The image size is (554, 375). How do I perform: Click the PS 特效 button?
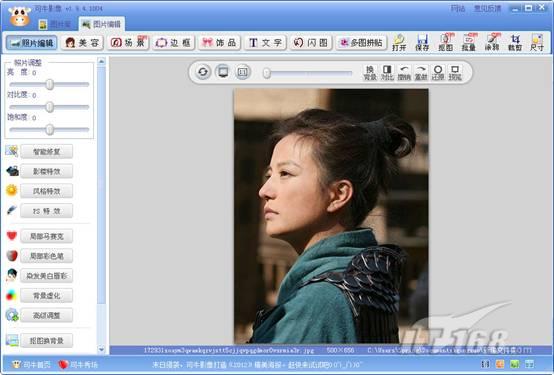pyautogui.click(x=47, y=211)
